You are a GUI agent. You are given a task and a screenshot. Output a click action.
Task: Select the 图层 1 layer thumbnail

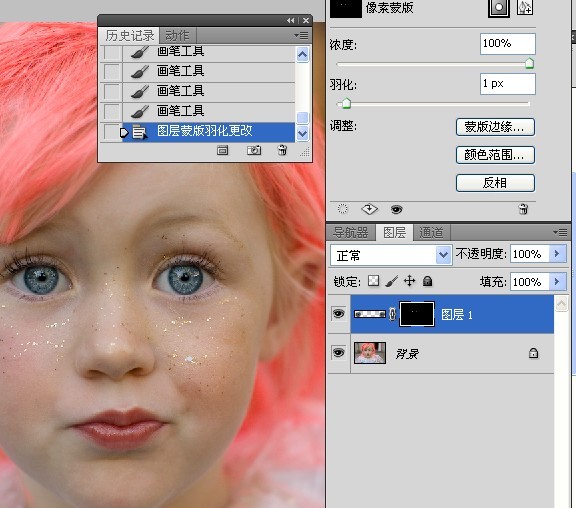click(x=370, y=314)
